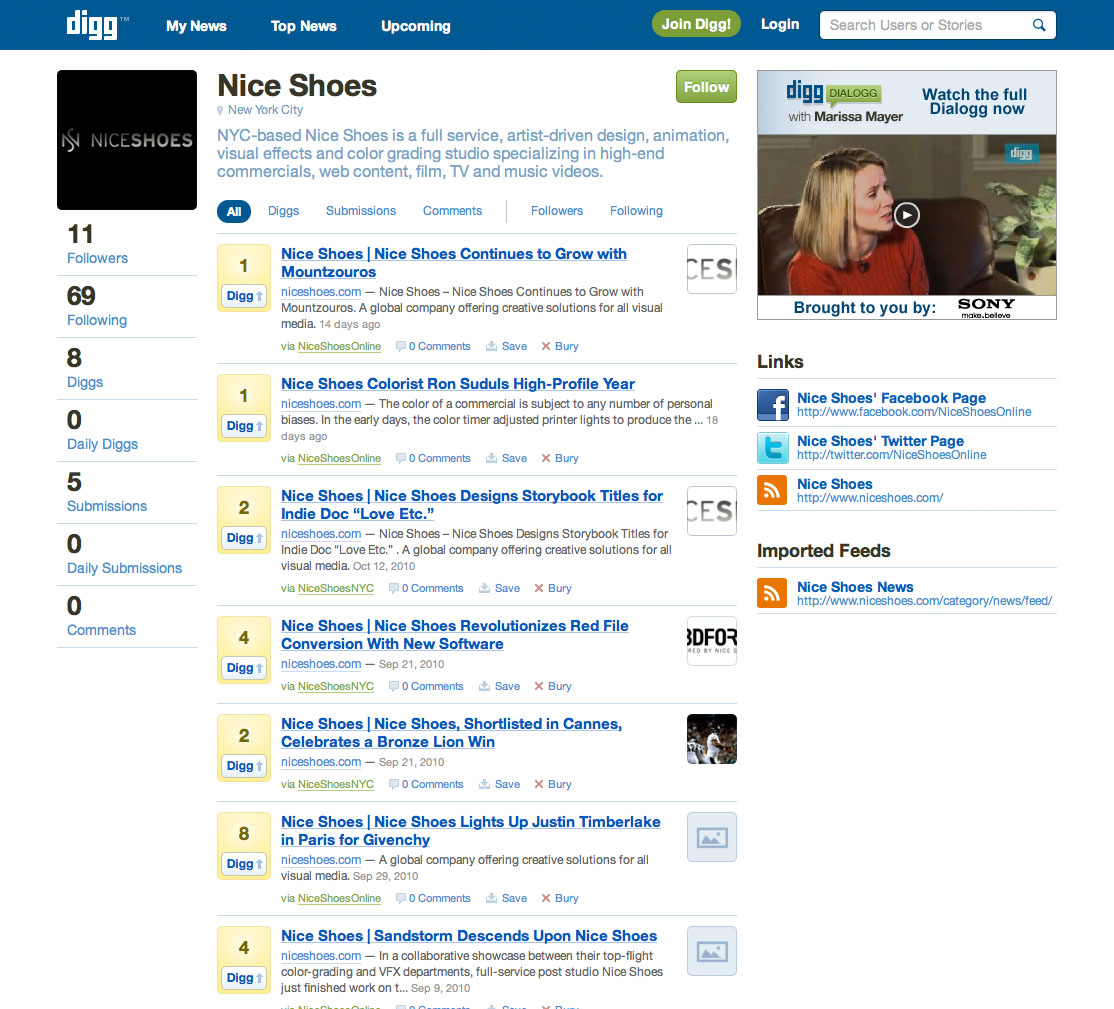
Task: Click the Join Digg! button
Action: 696,24
